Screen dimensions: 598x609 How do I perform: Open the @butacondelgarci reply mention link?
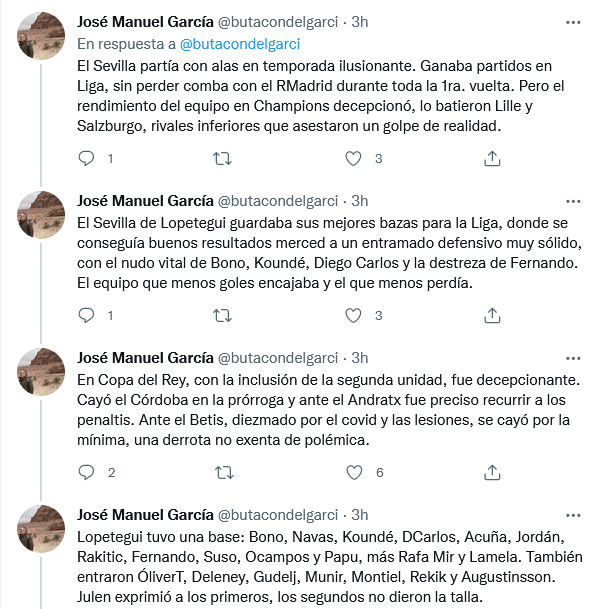click(240, 44)
